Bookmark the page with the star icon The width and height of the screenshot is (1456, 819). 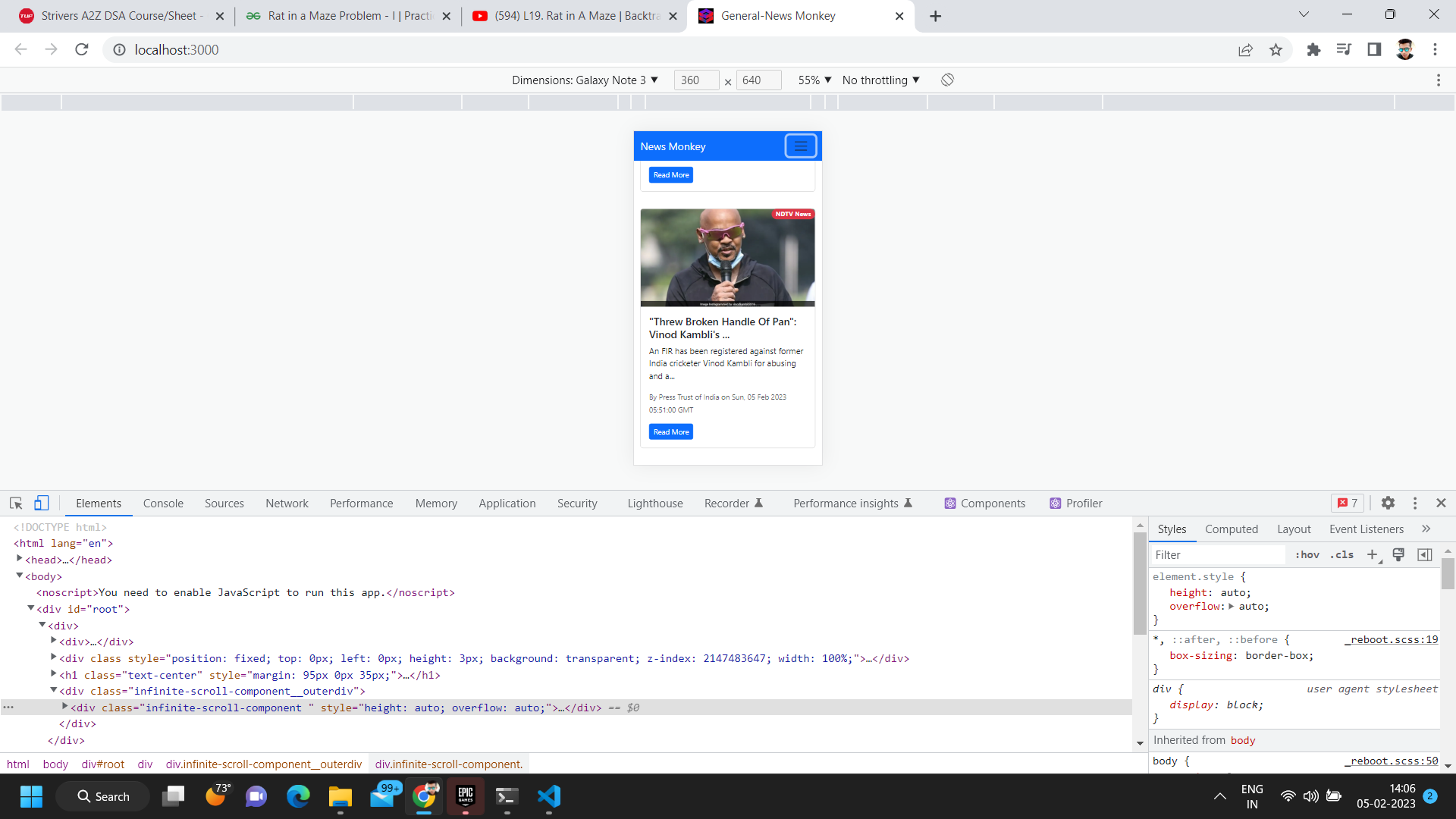point(1276,49)
